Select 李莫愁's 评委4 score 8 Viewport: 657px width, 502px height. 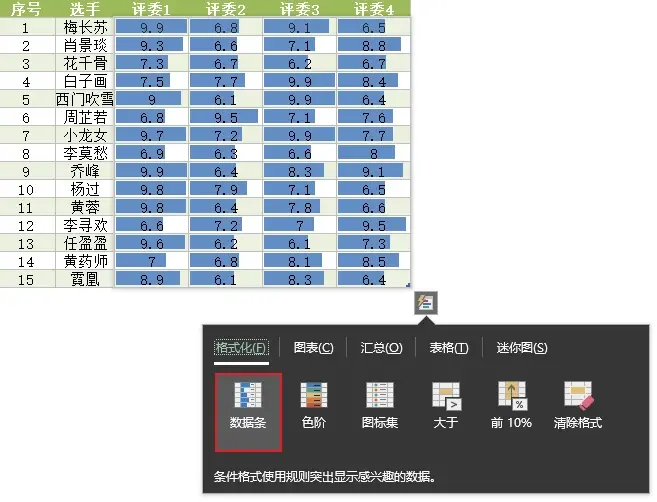tap(374, 153)
